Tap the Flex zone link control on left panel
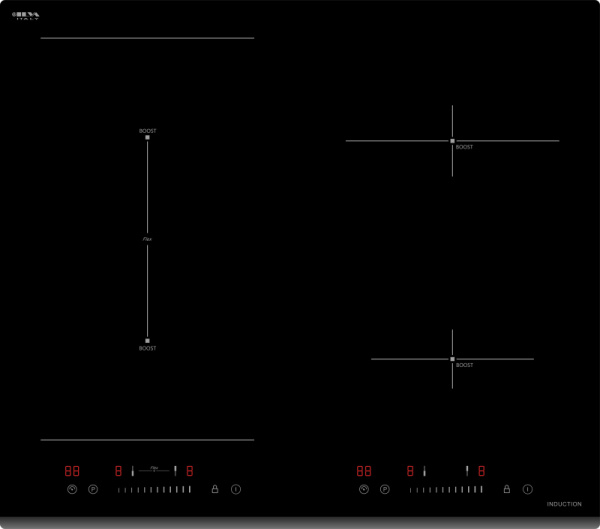The height and width of the screenshot is (529, 600). point(154,469)
